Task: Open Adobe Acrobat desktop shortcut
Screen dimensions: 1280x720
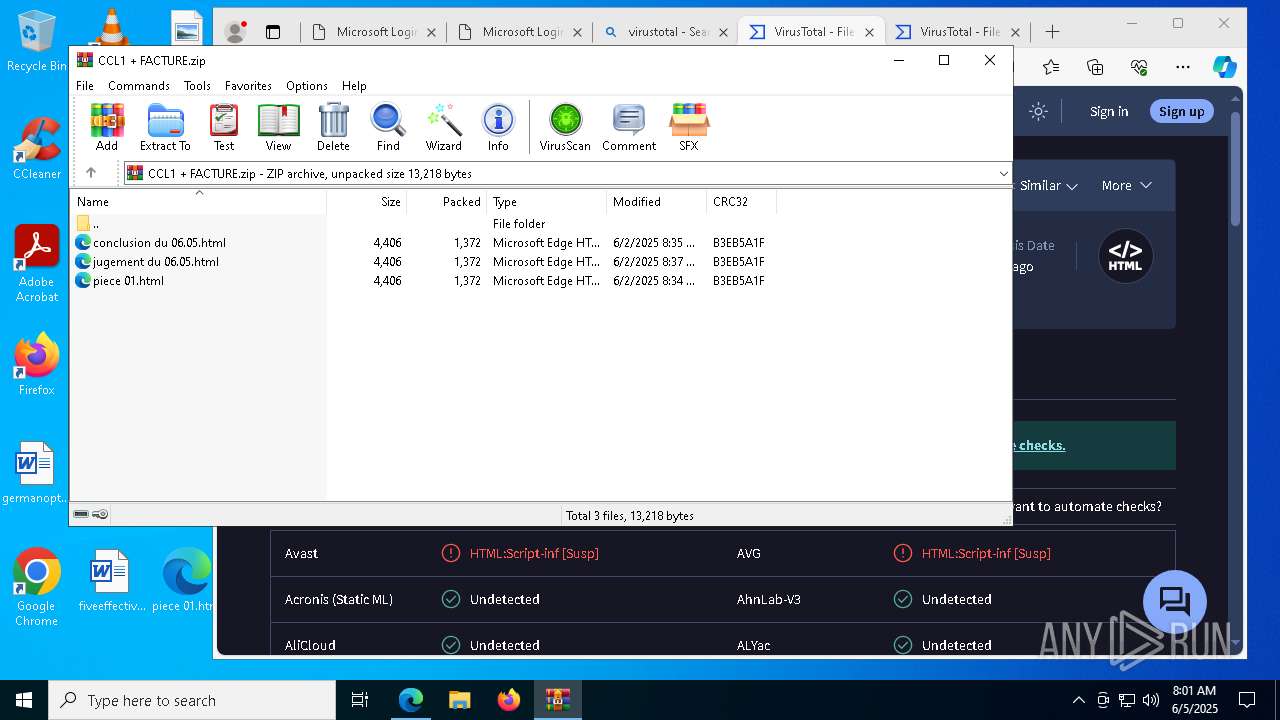Action: click(x=36, y=264)
